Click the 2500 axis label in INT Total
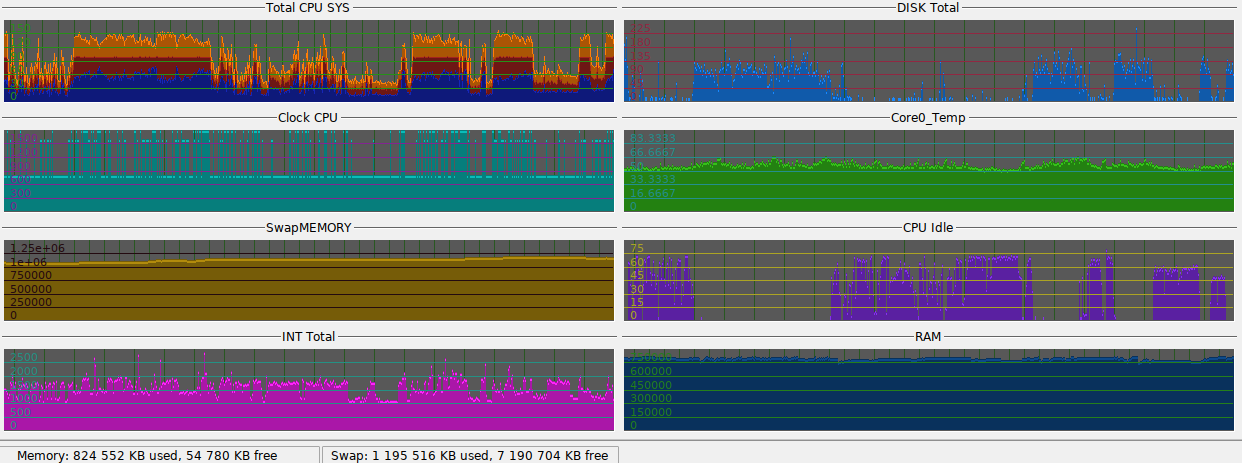Screen dimensions: 1242x463 [x=24, y=358]
